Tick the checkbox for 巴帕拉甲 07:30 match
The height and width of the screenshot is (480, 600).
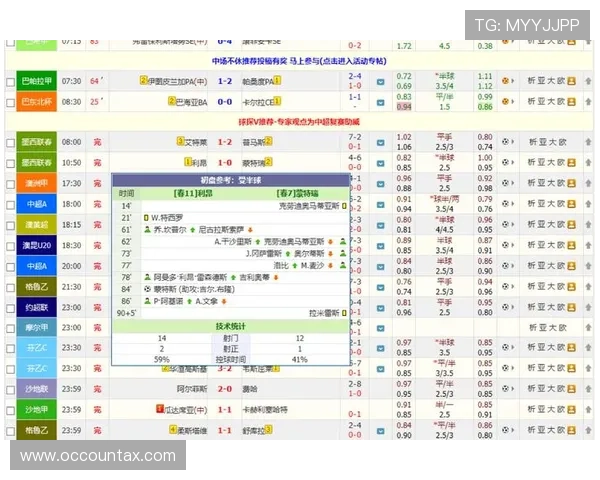tap(11, 82)
